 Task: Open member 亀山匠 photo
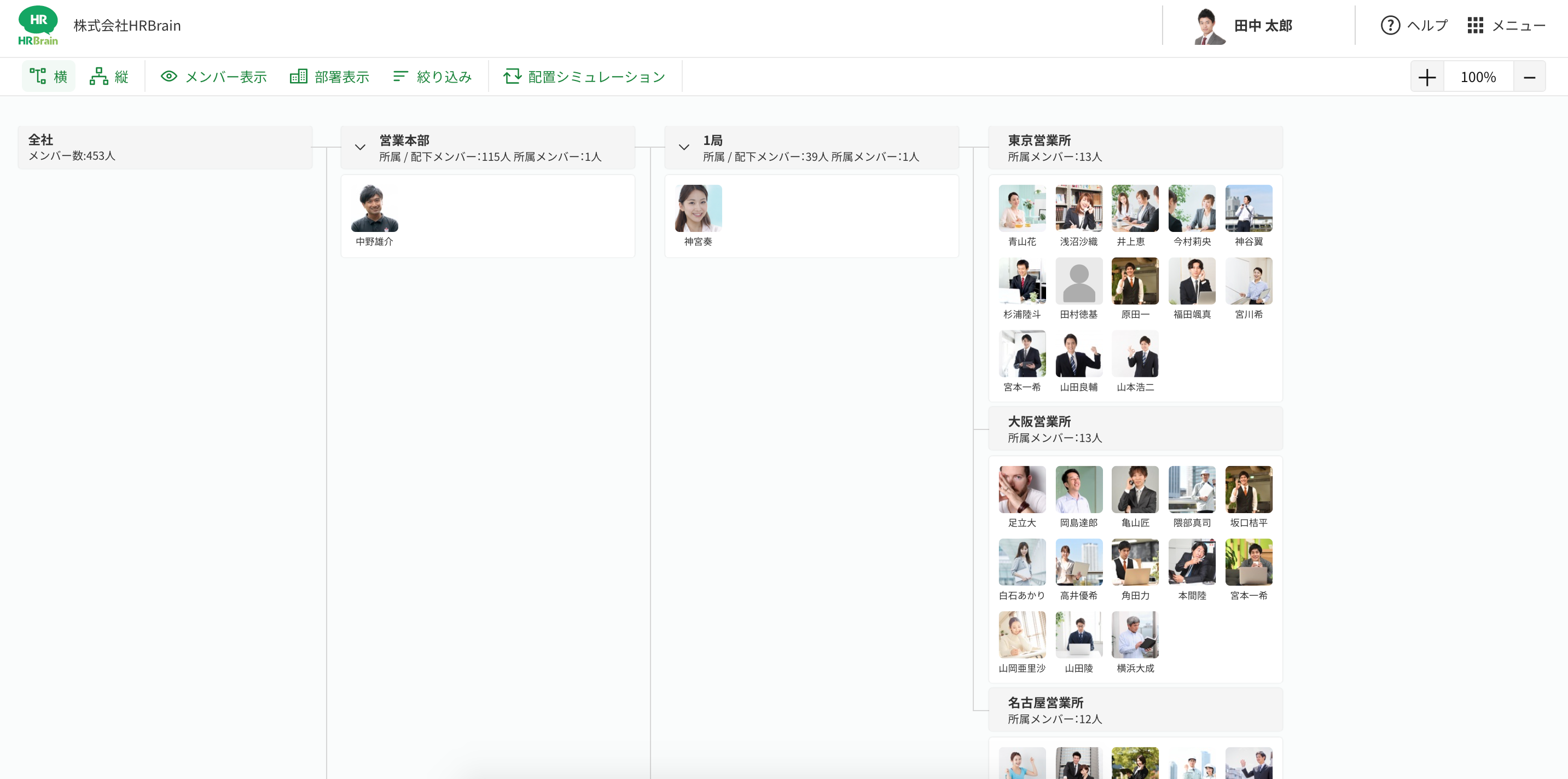pyautogui.click(x=1135, y=489)
